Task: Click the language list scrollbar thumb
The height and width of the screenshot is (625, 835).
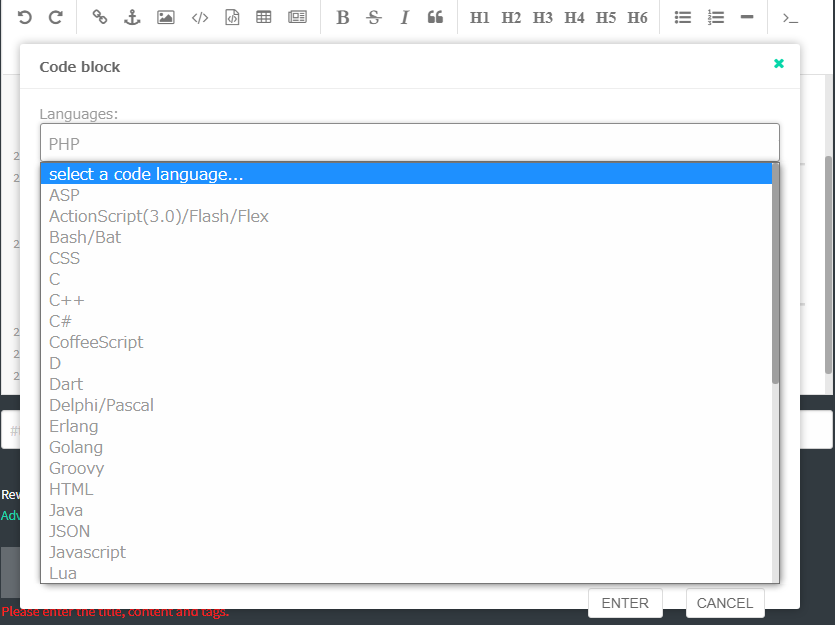Action: pos(775,273)
